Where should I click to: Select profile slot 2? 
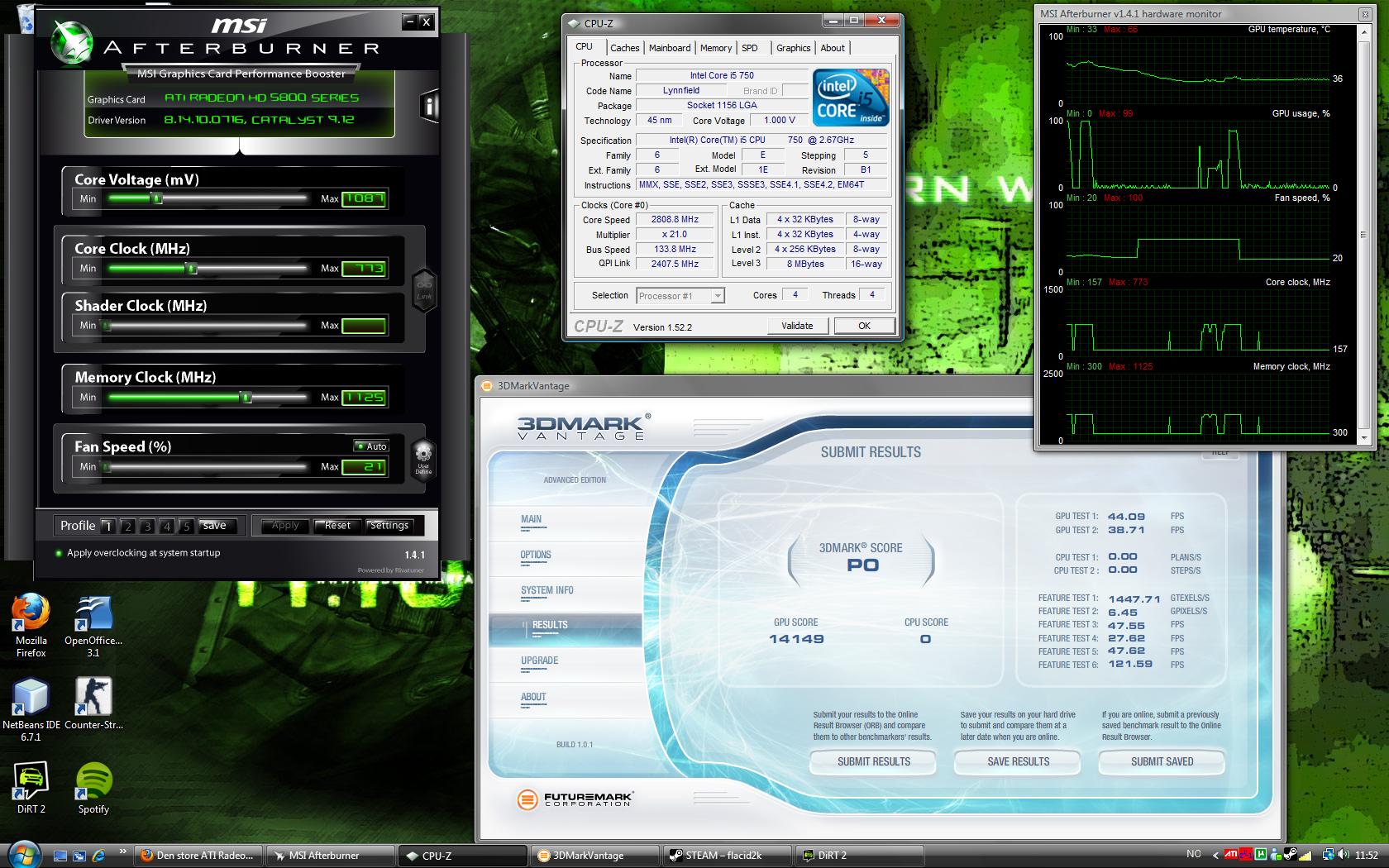tap(127, 526)
